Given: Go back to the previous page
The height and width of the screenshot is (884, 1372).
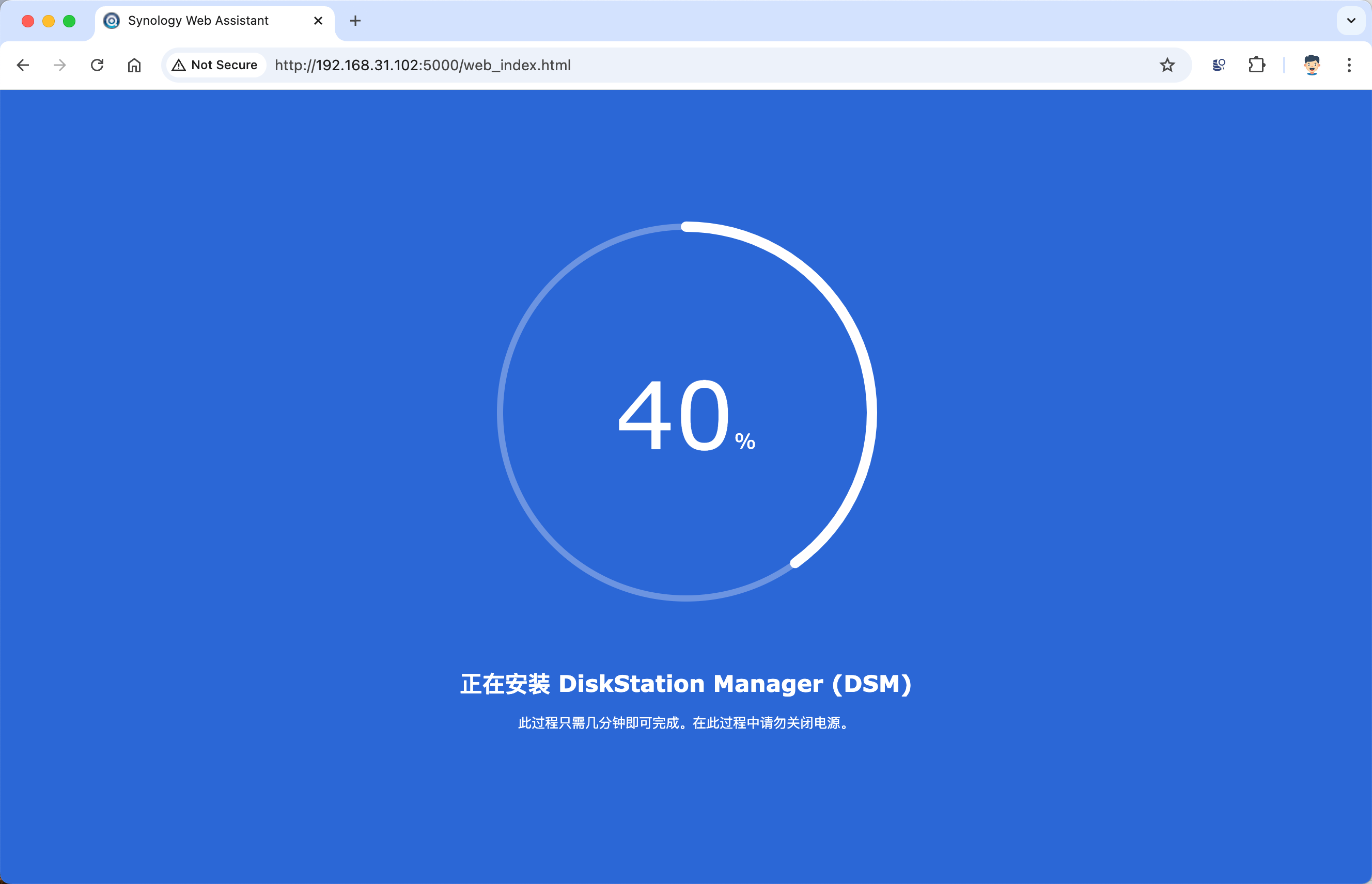Looking at the screenshot, I should (x=23, y=65).
